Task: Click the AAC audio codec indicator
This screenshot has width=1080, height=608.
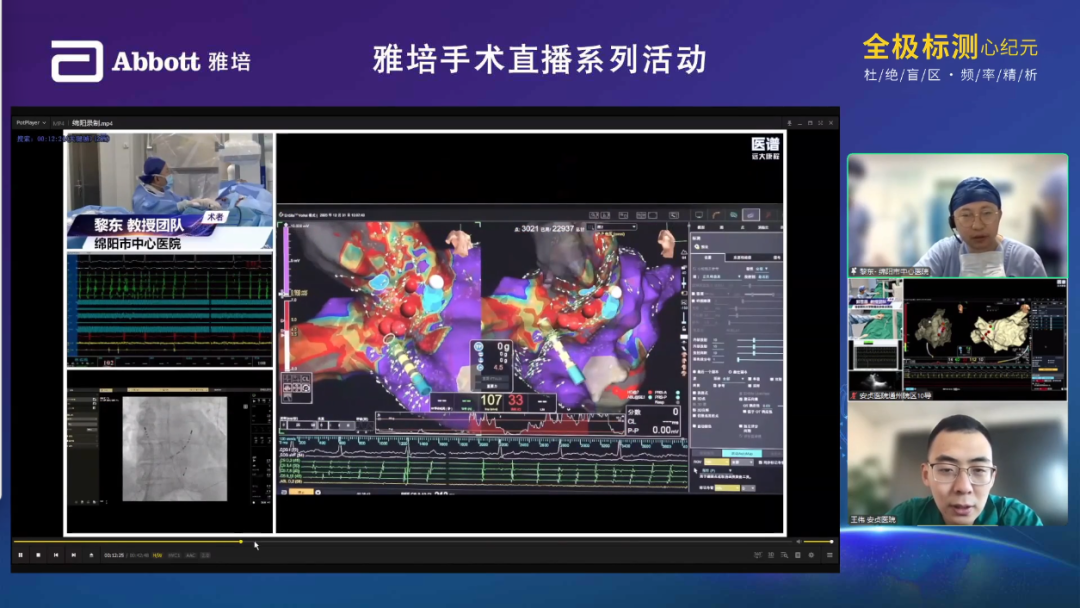Action: tap(189, 554)
